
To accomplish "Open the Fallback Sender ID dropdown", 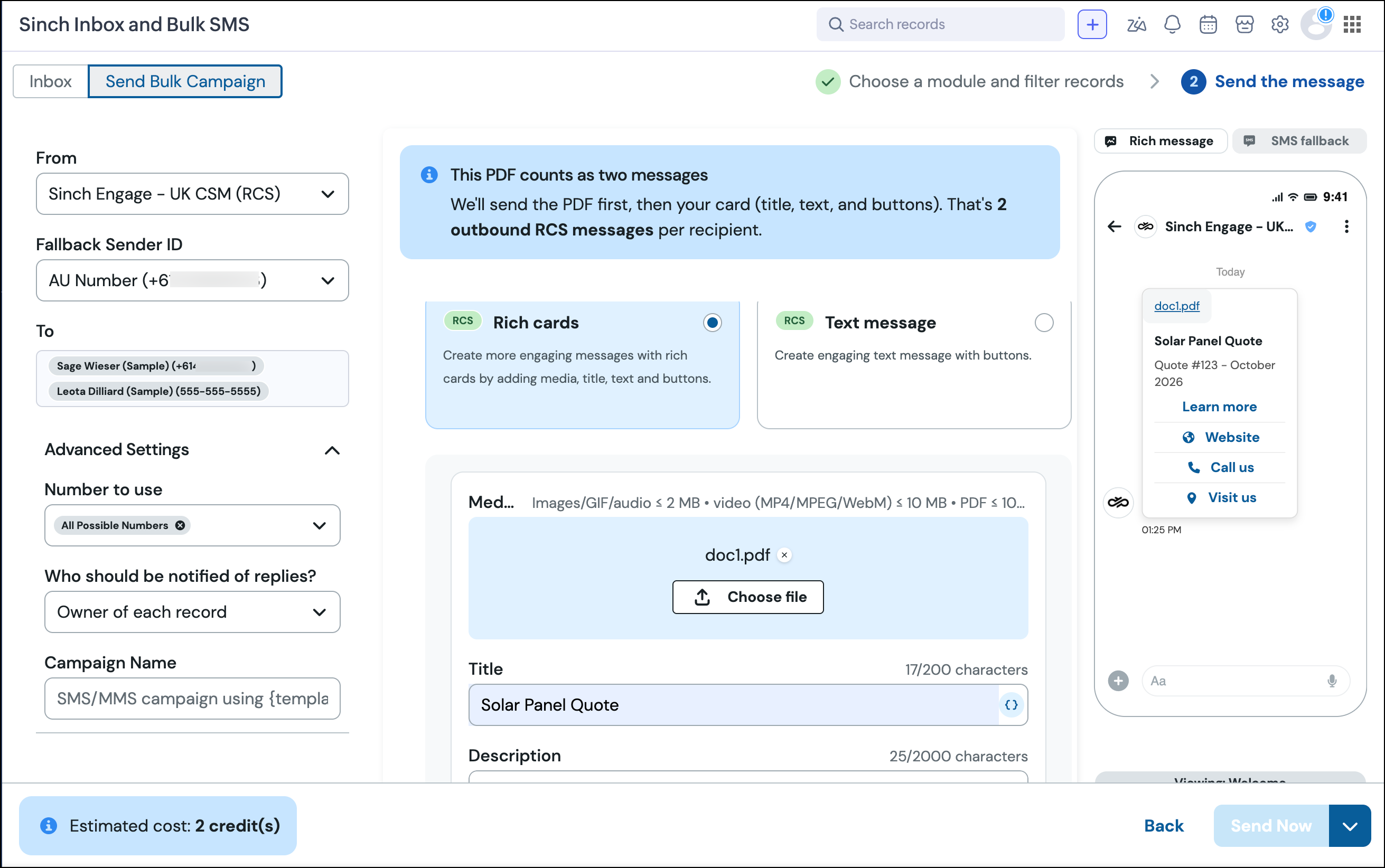I will [x=192, y=280].
